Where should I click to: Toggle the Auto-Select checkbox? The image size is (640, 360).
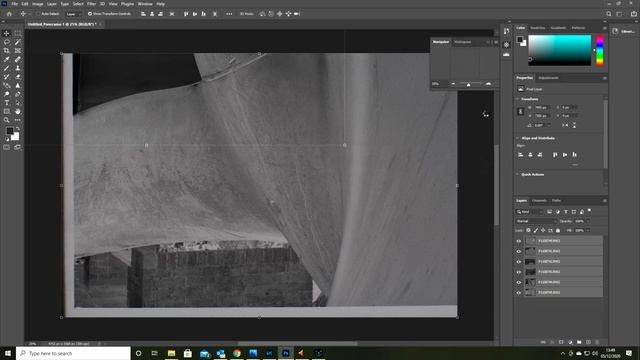point(38,14)
